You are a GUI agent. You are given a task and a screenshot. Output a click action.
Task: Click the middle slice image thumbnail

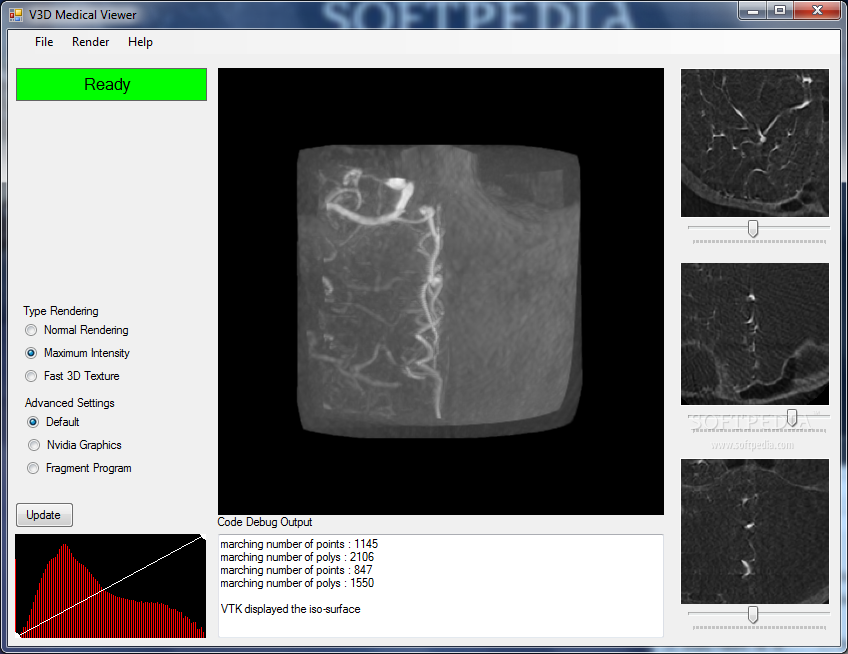754,334
